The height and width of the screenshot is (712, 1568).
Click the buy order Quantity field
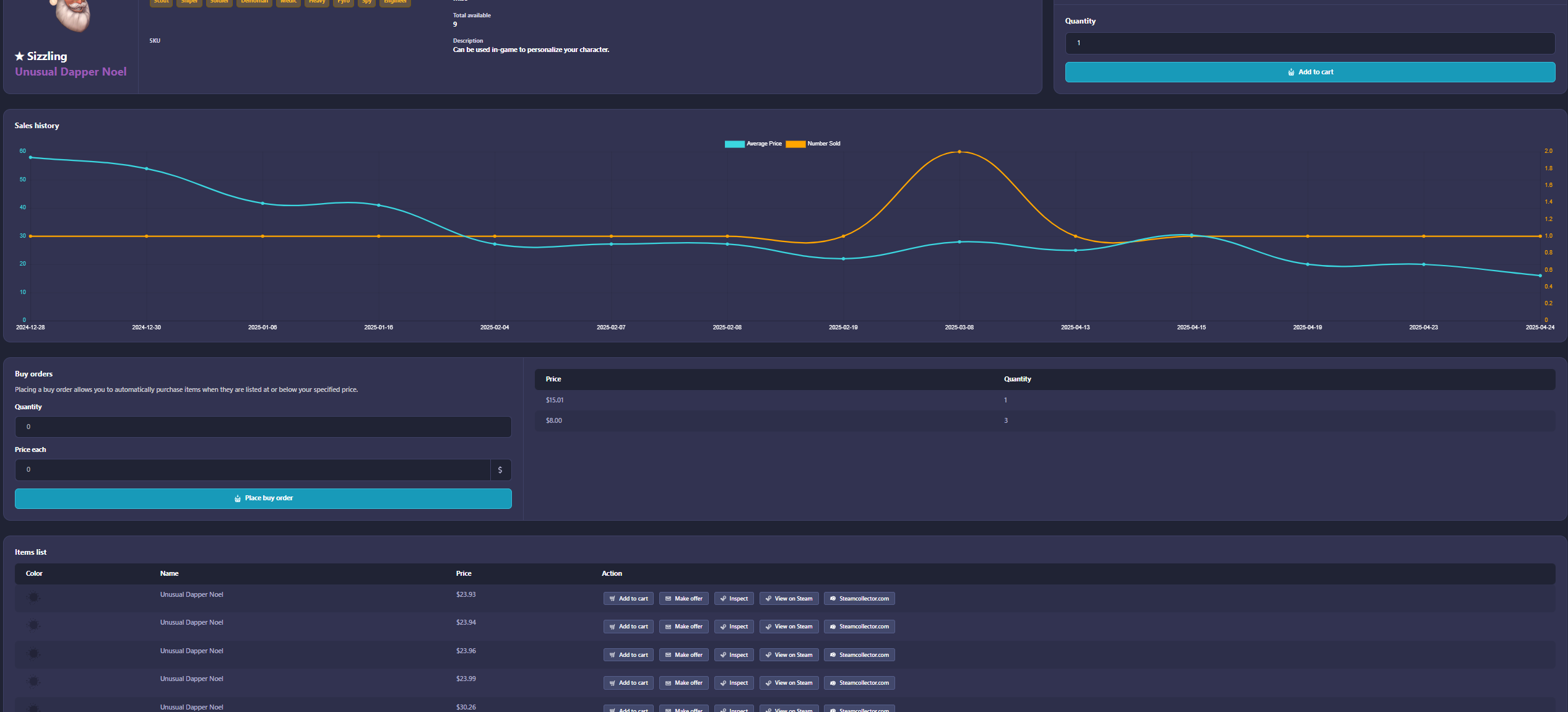point(263,427)
